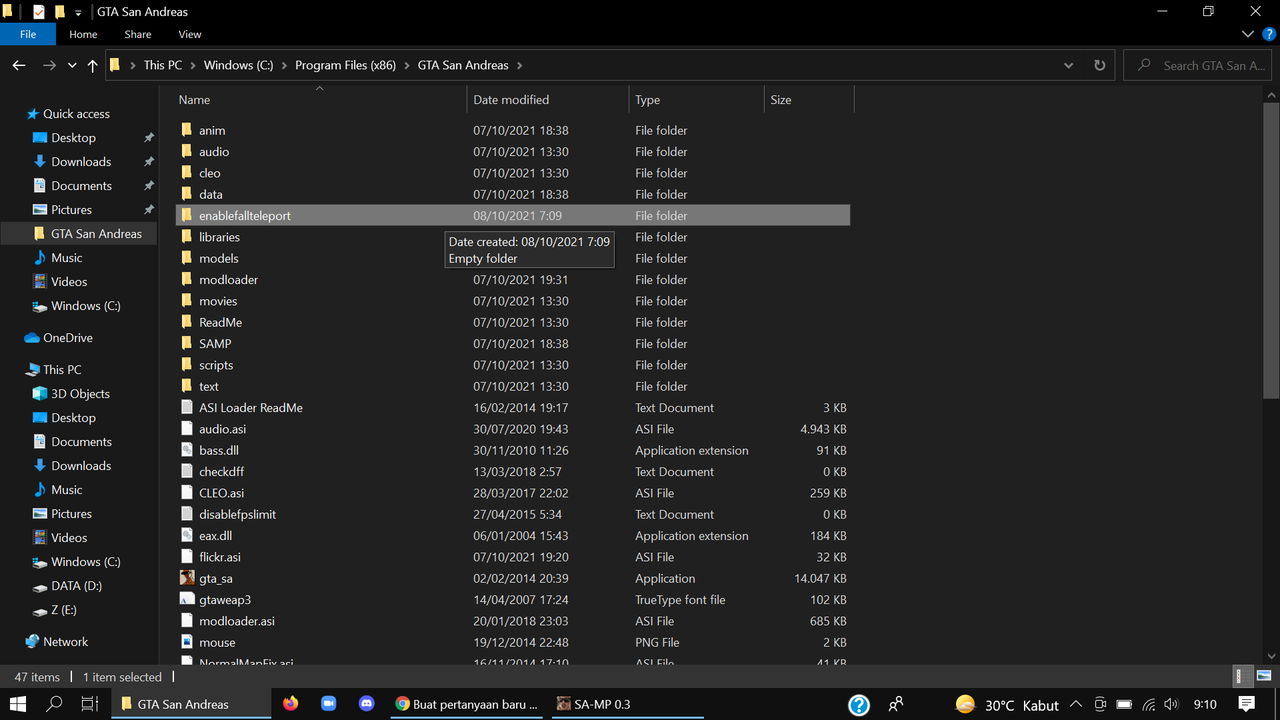Open the recent locations dropdown arrow
The image size is (1280, 720).
click(x=72, y=65)
